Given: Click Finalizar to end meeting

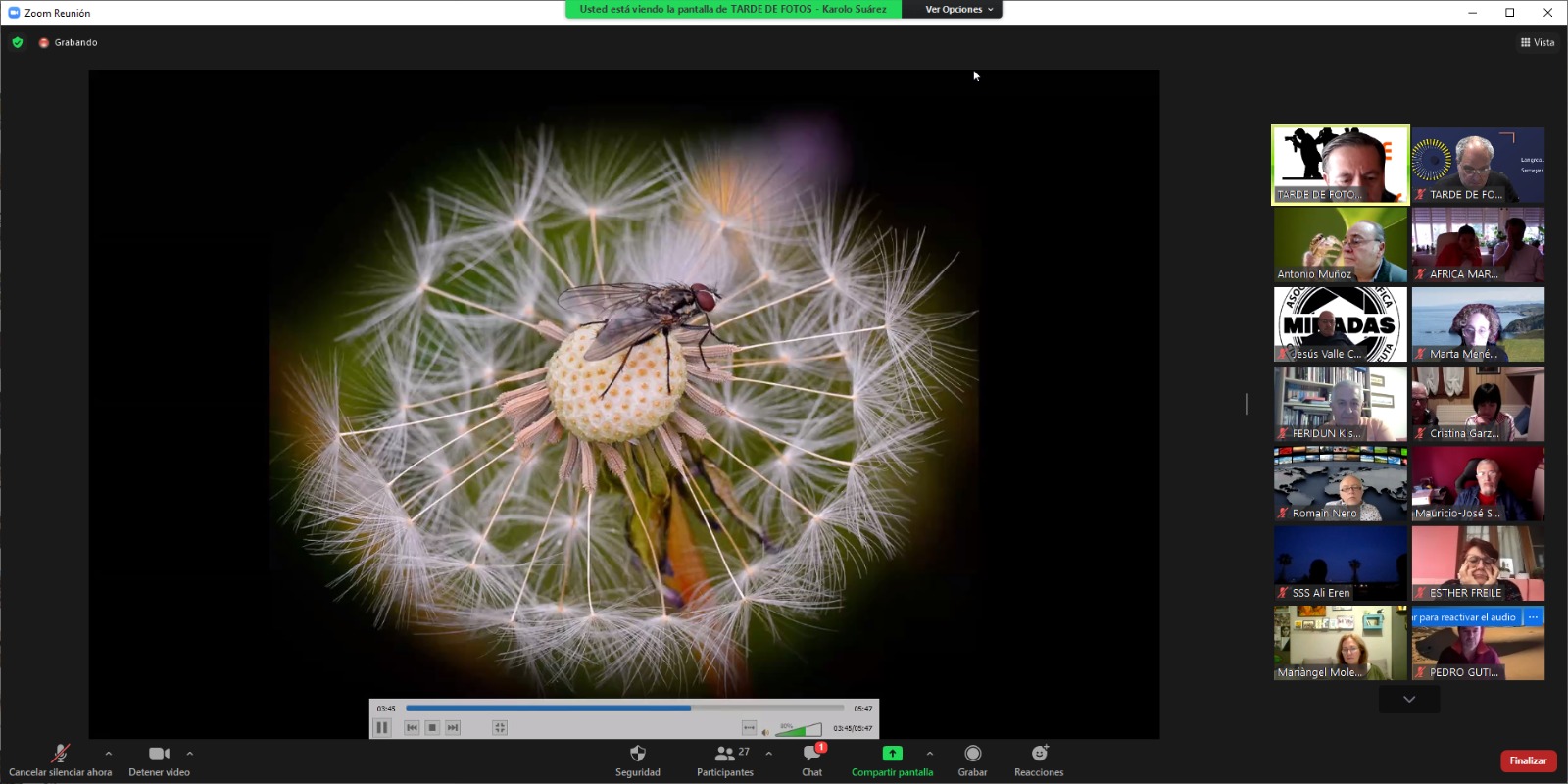Looking at the screenshot, I should (1528, 760).
